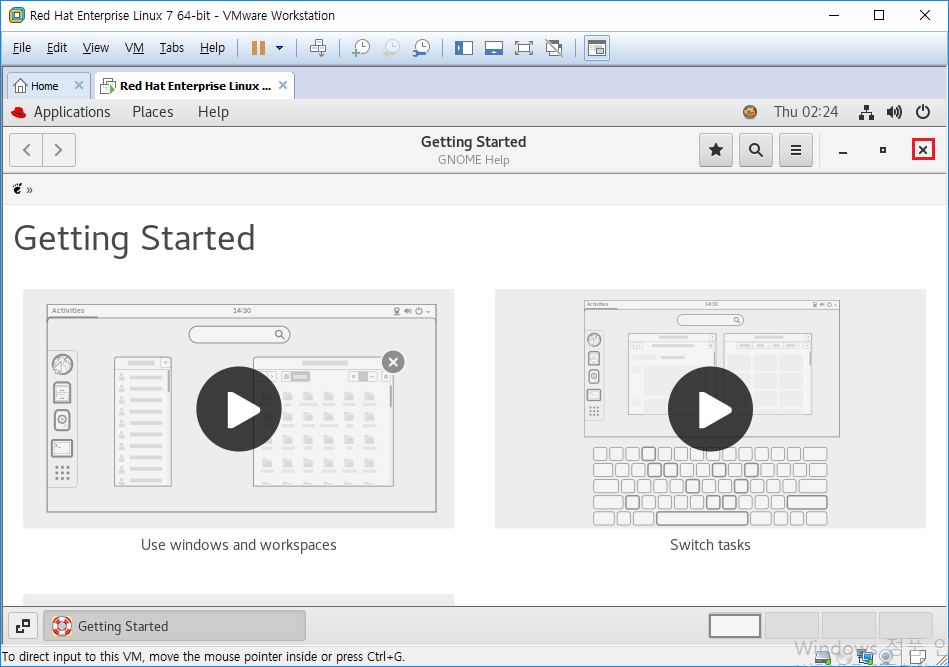Open the Edit menu

point(57,48)
